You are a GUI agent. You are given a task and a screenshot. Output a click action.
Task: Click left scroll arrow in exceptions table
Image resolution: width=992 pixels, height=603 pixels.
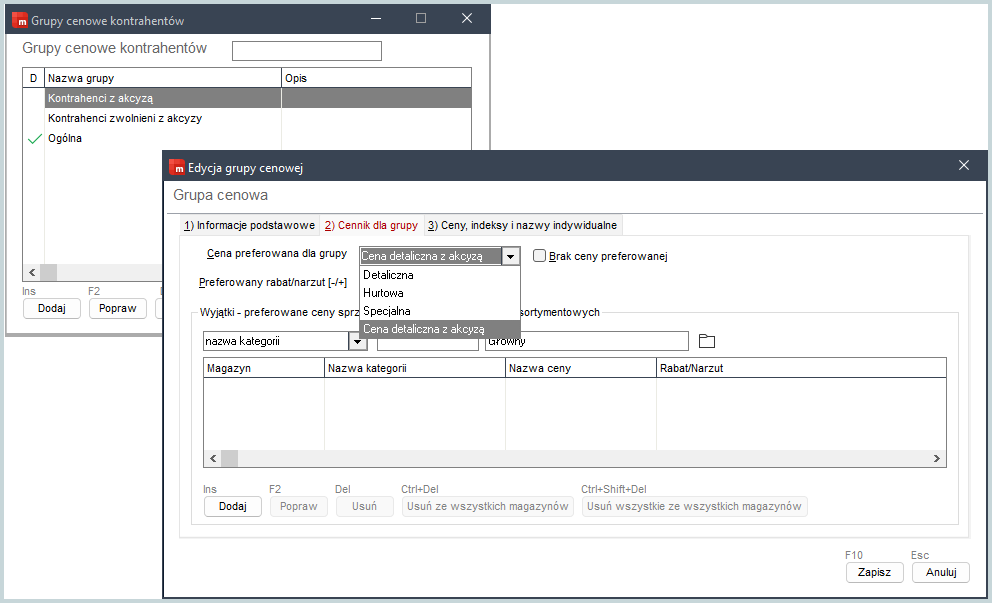(x=213, y=458)
